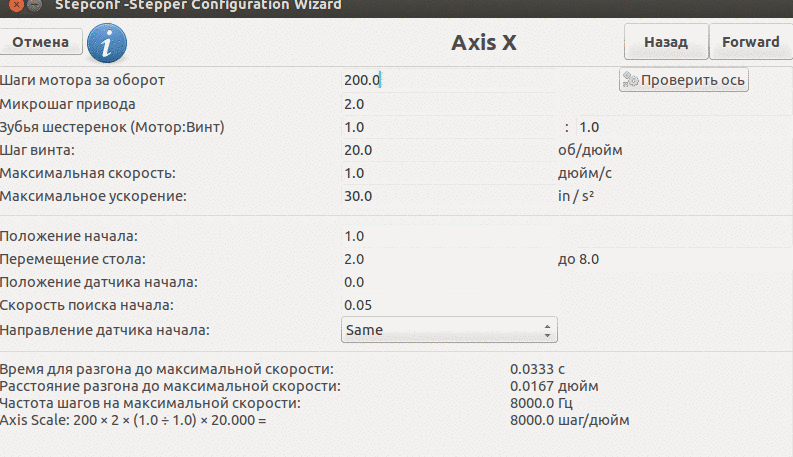This screenshot has width=793, height=457.
Task: Proceed with the Forward button
Action: click(x=750, y=42)
